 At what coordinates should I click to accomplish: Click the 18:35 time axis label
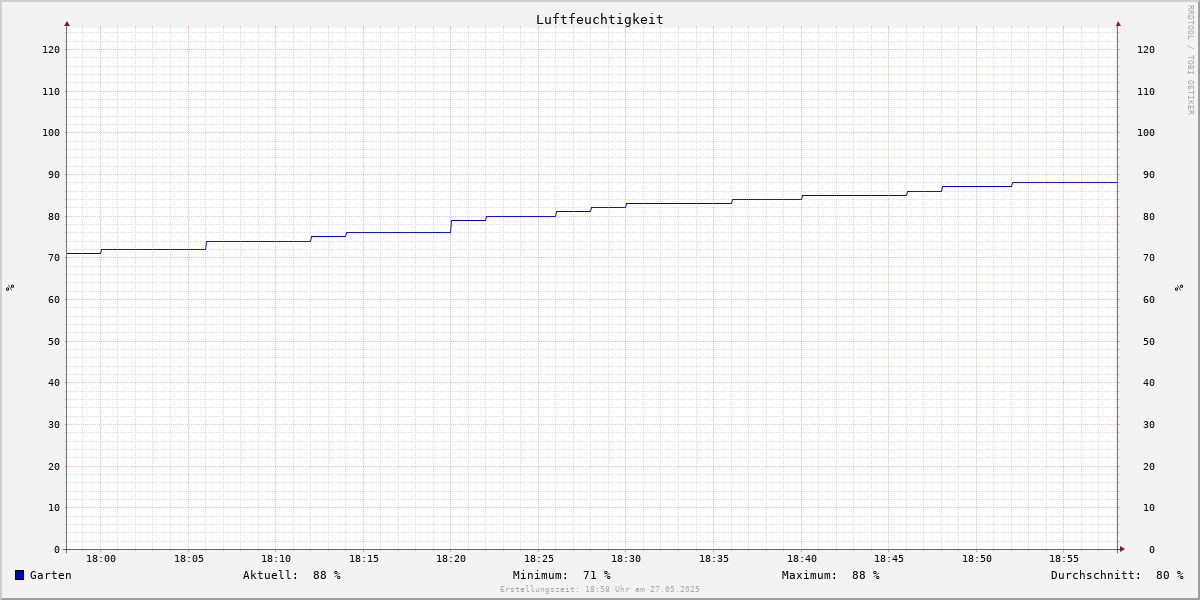(714, 559)
